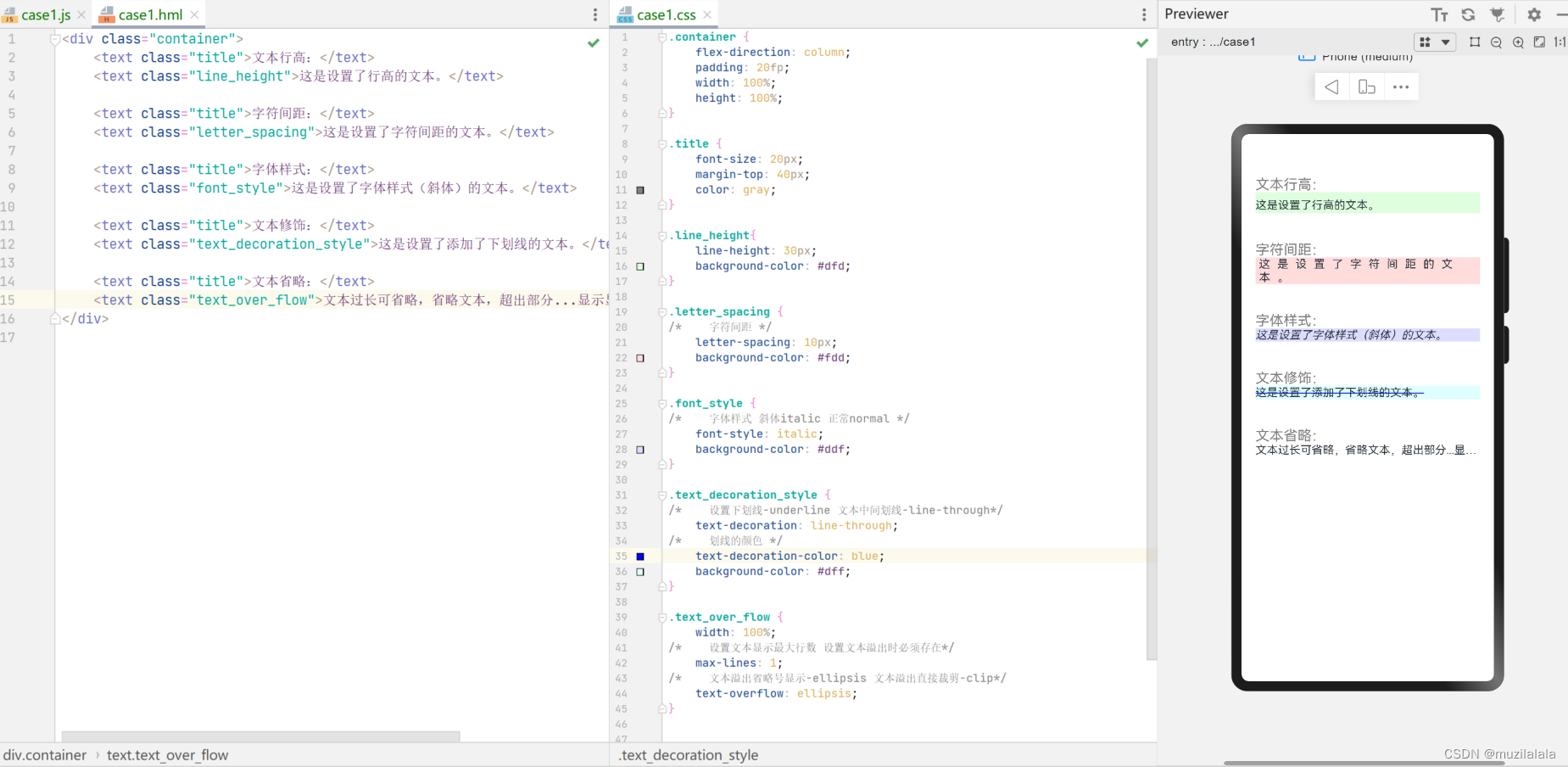1568x767 pixels.
Task: Open the #ddf color swatch on line 28
Action: point(640,450)
